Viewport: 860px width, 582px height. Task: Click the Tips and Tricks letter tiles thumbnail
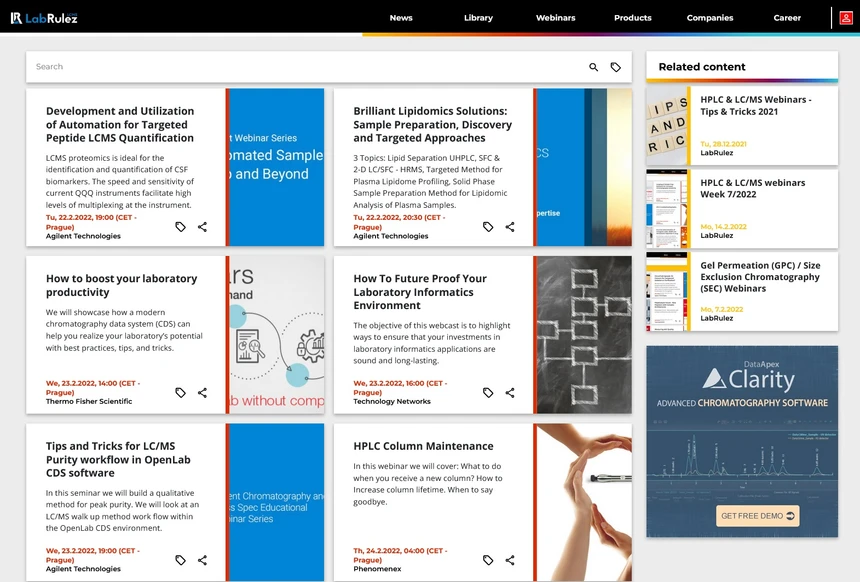pyautogui.click(x=666, y=126)
